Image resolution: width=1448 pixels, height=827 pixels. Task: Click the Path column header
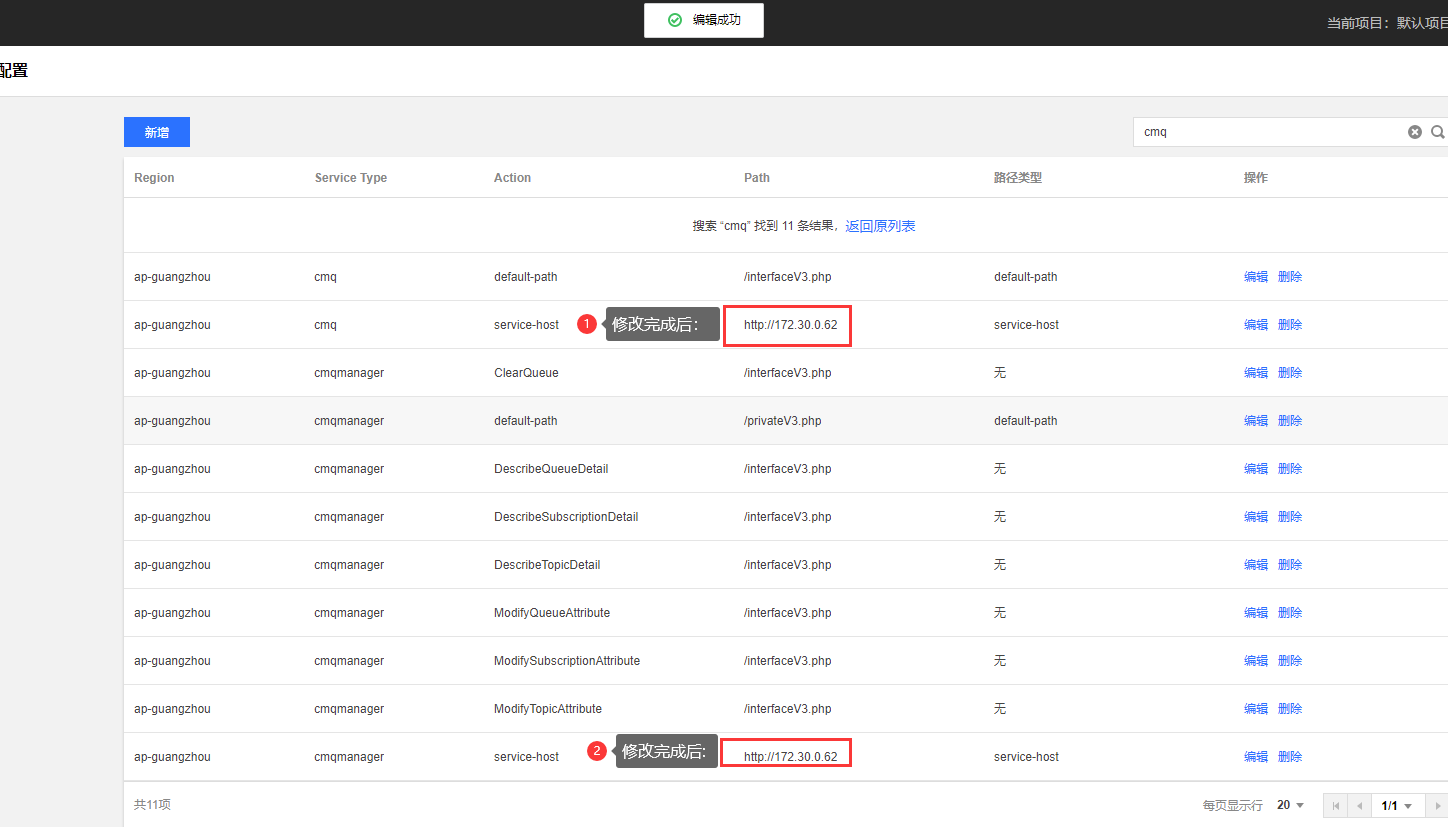click(x=757, y=178)
